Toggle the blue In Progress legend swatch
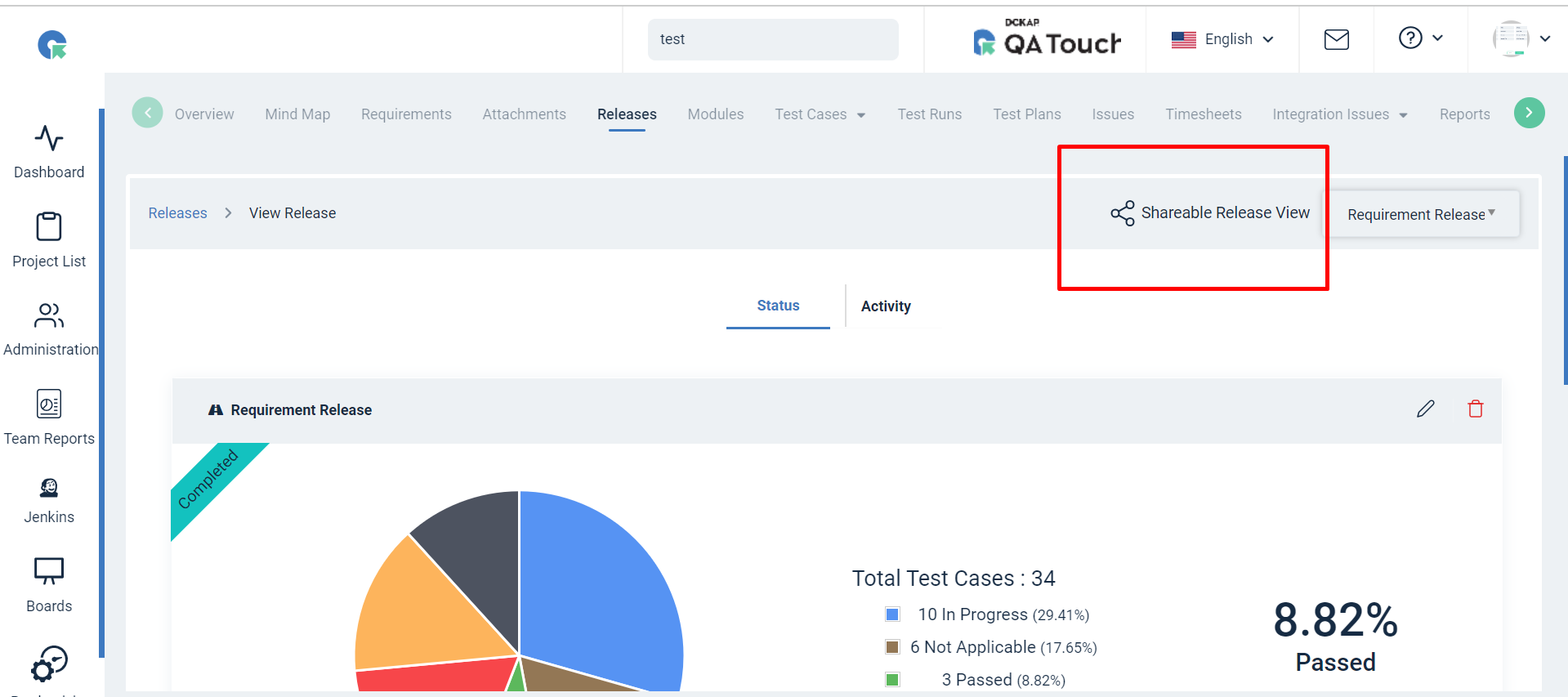The width and height of the screenshot is (1568, 697). coord(892,614)
